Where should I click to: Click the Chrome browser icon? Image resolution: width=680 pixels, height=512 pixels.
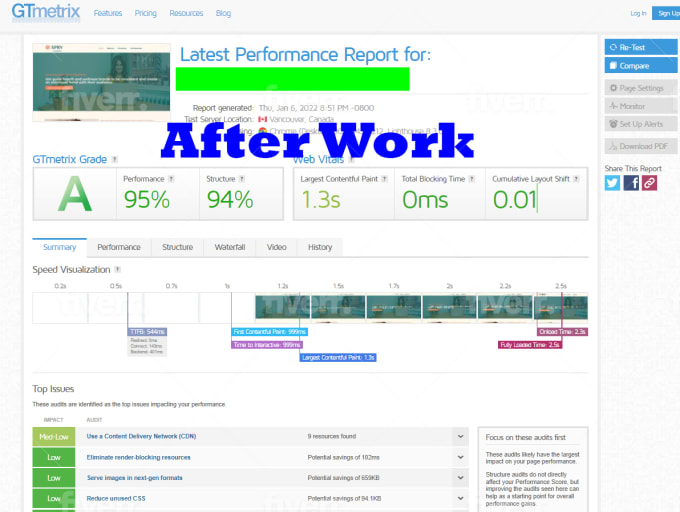point(262,130)
